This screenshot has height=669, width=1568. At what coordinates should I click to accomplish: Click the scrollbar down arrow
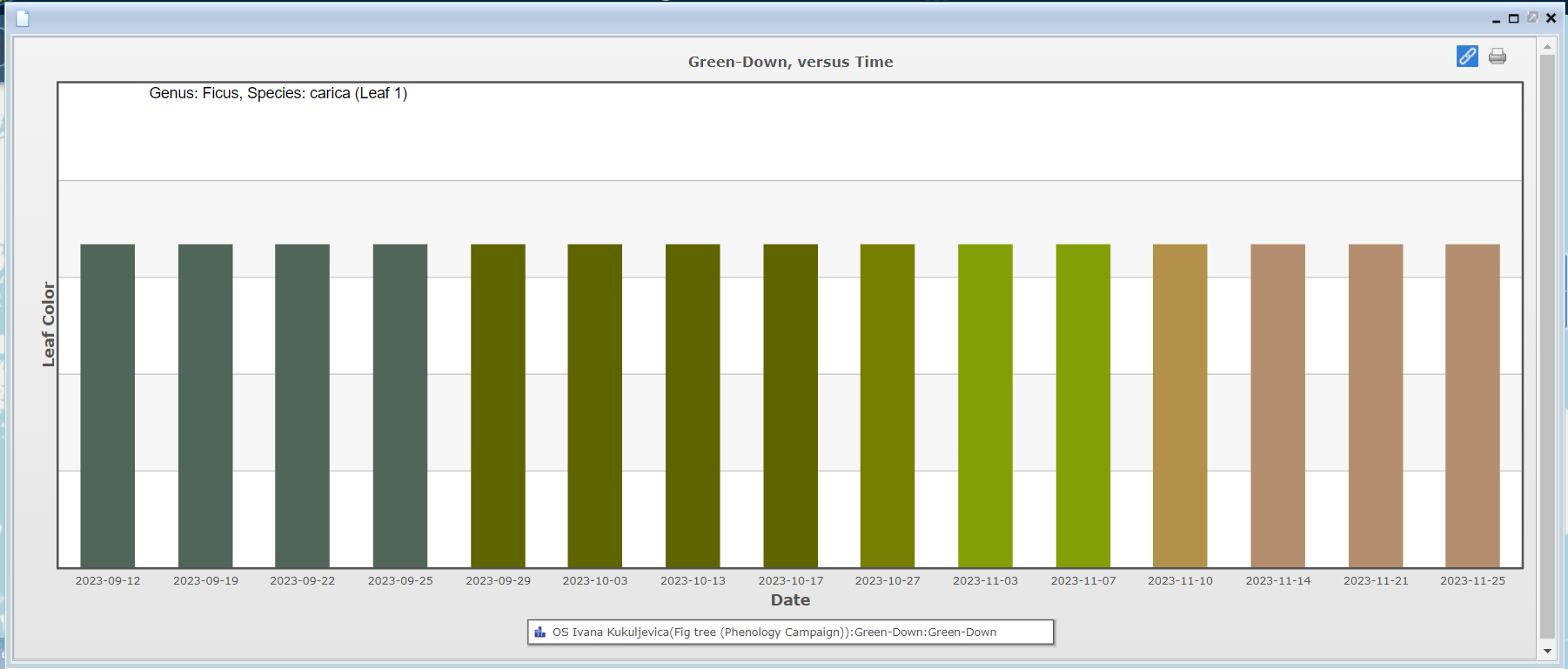pos(1547,651)
